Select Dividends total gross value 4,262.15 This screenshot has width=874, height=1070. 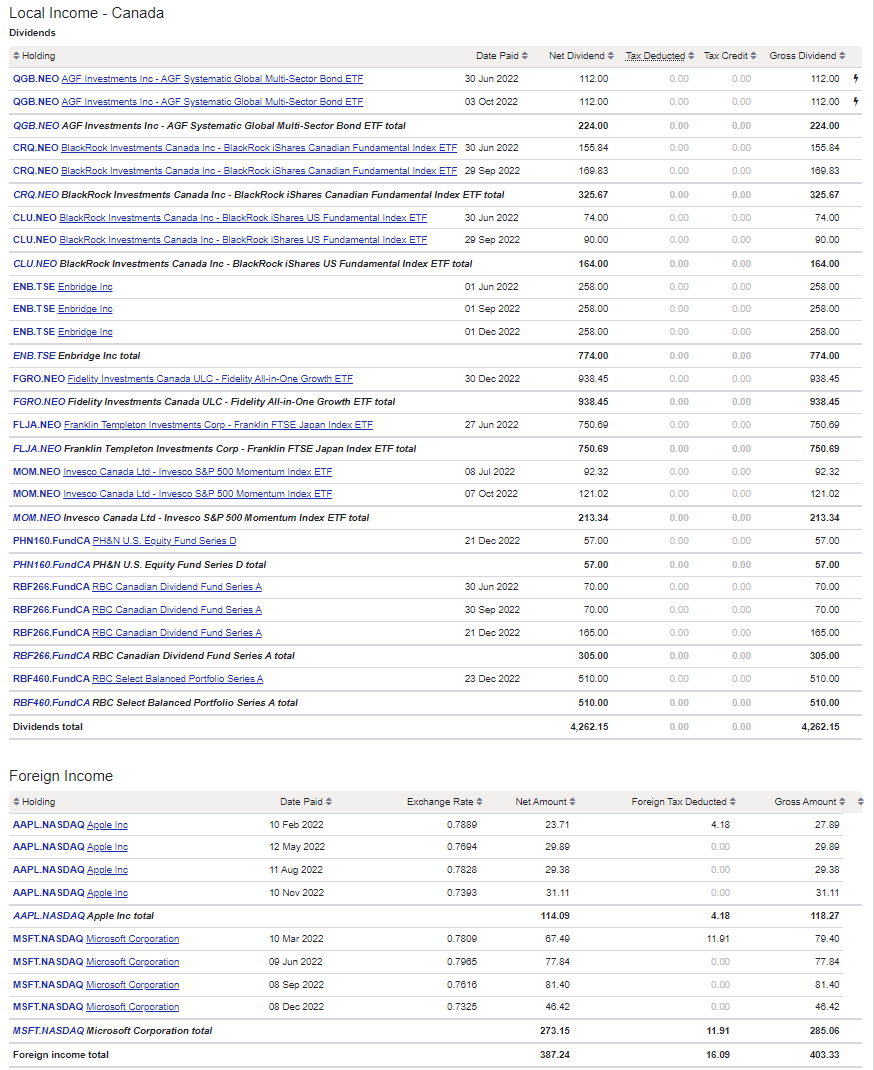[x=820, y=727]
